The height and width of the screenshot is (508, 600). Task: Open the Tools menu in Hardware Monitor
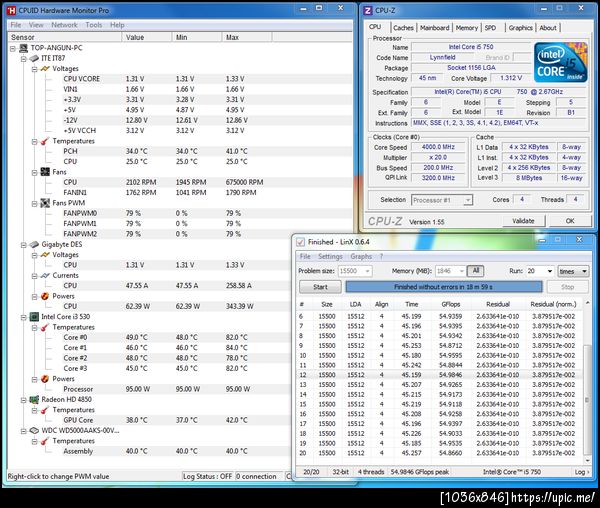tap(93, 24)
